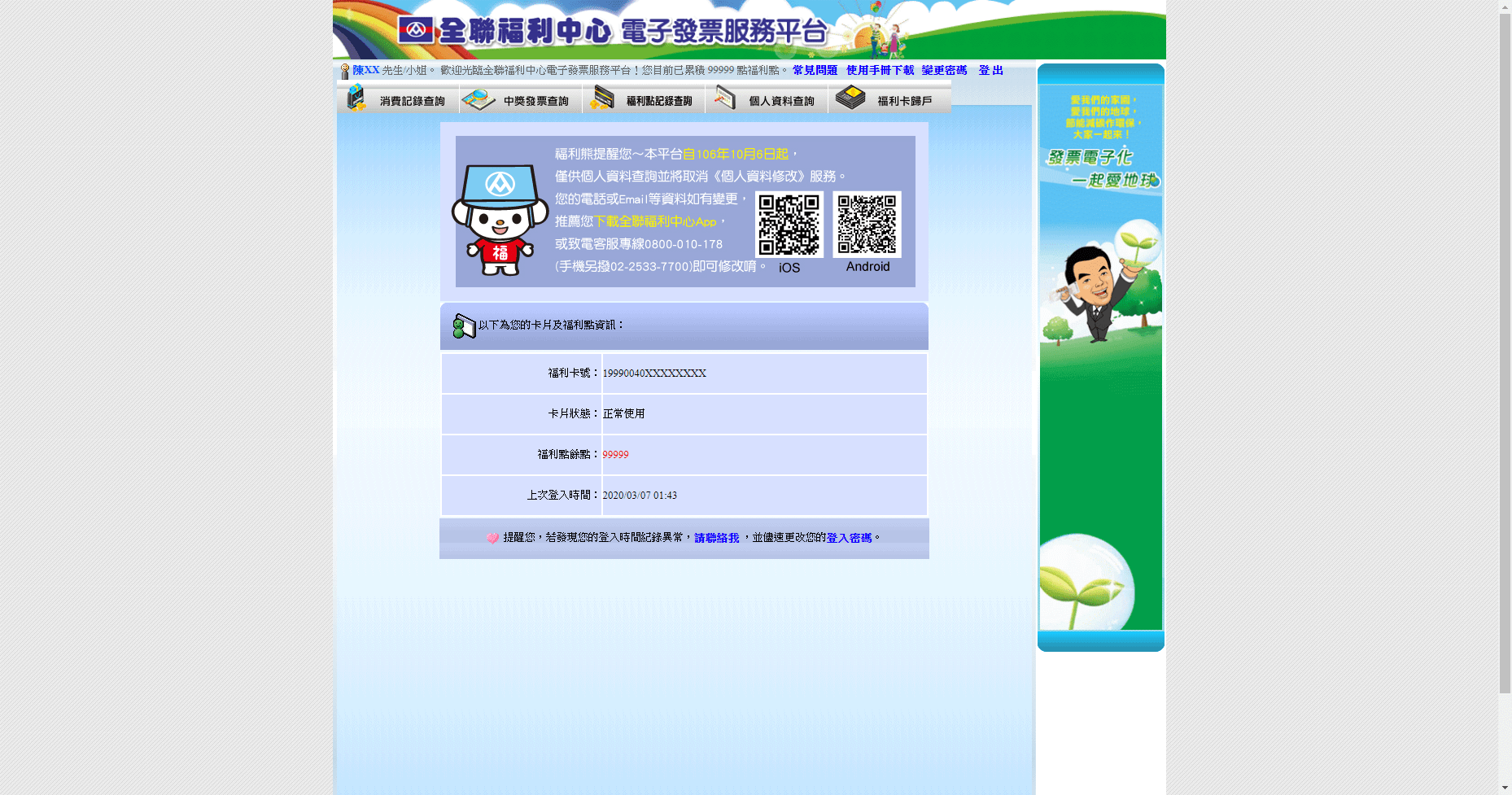Click the card info section icon
This screenshot has height=795, width=1512.
464,326
